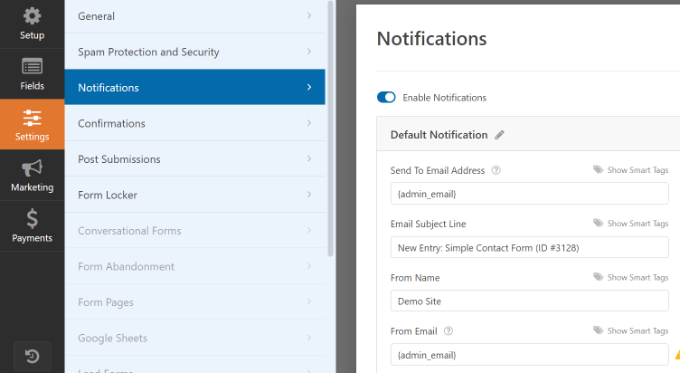Expand the Post Submissions chevron
This screenshot has height=373, width=680.
pos(309,159)
